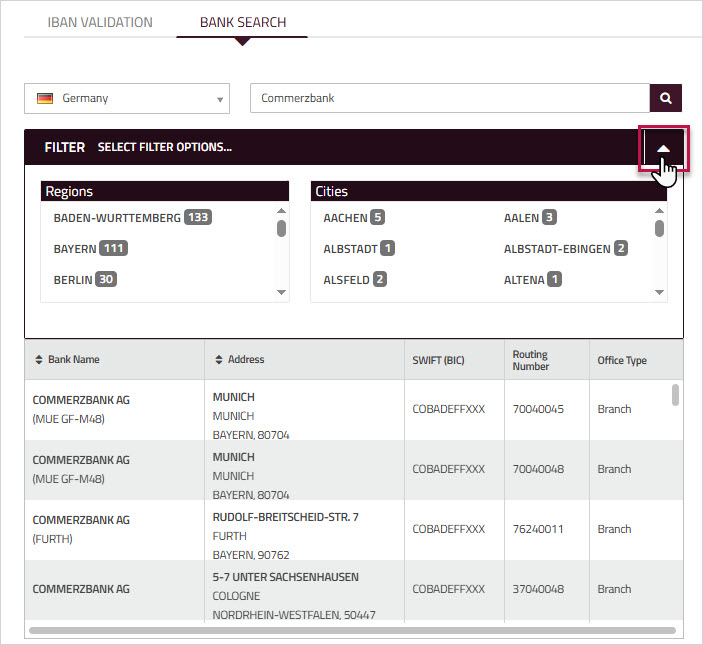Image resolution: width=703 pixels, height=645 pixels.
Task: Filter by ALBSTADT city
Action: point(359,249)
